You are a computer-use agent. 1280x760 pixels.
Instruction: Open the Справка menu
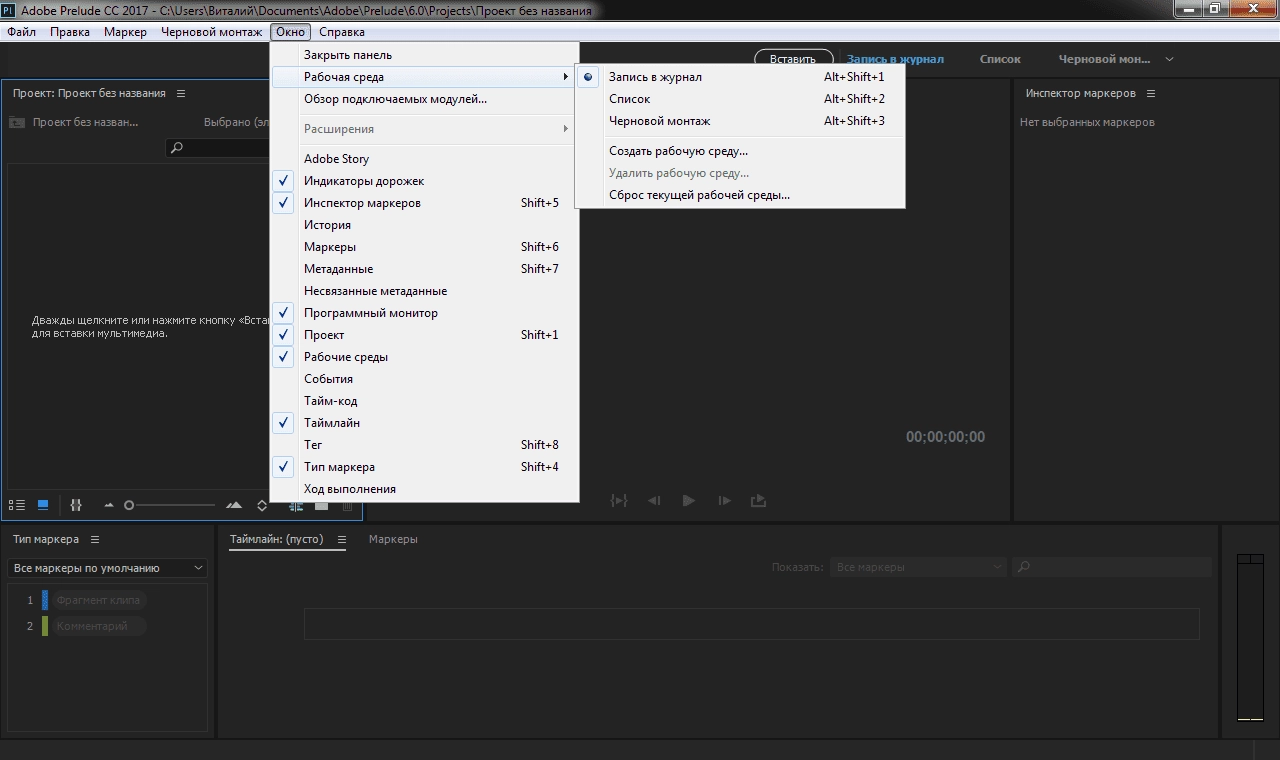point(342,32)
